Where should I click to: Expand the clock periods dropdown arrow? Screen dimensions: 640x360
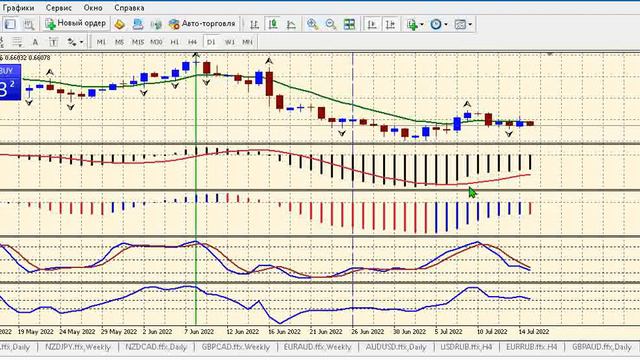click(x=446, y=24)
